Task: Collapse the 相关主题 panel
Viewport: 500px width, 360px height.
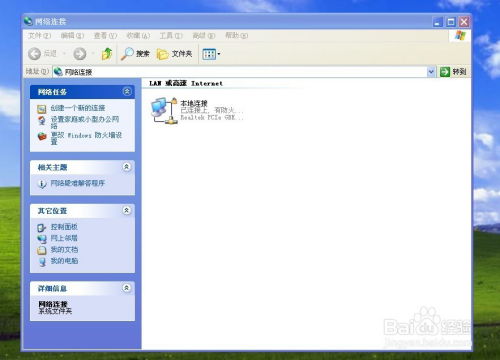Action: coord(127,167)
